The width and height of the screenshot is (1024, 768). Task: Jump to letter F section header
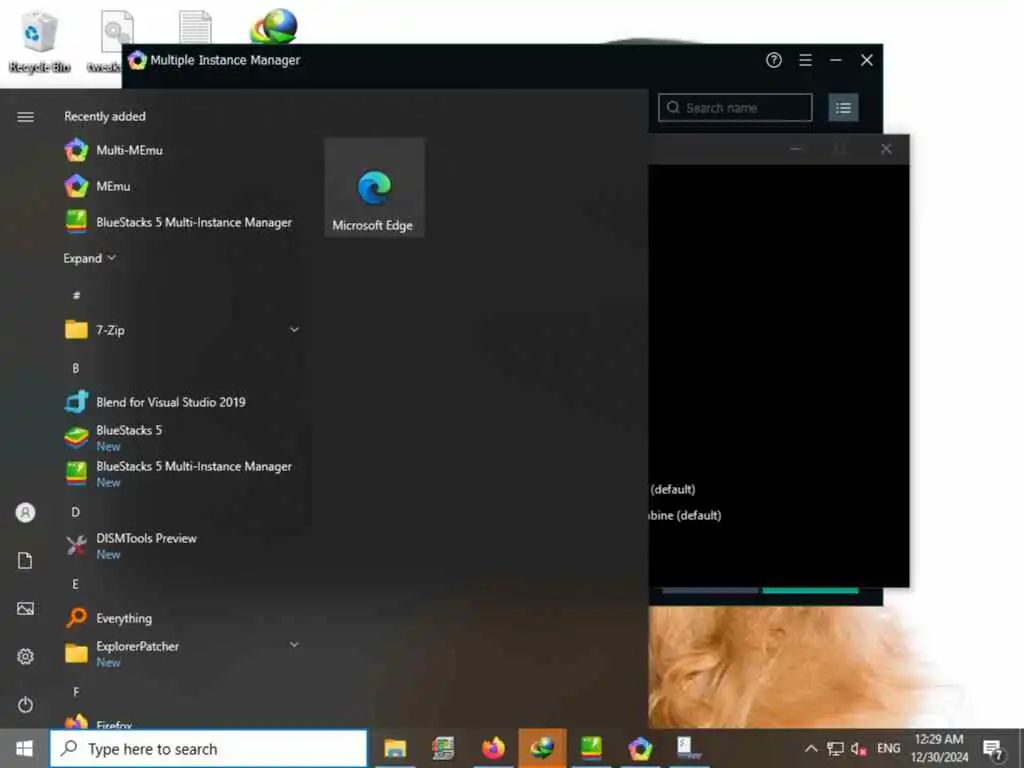[x=76, y=692]
